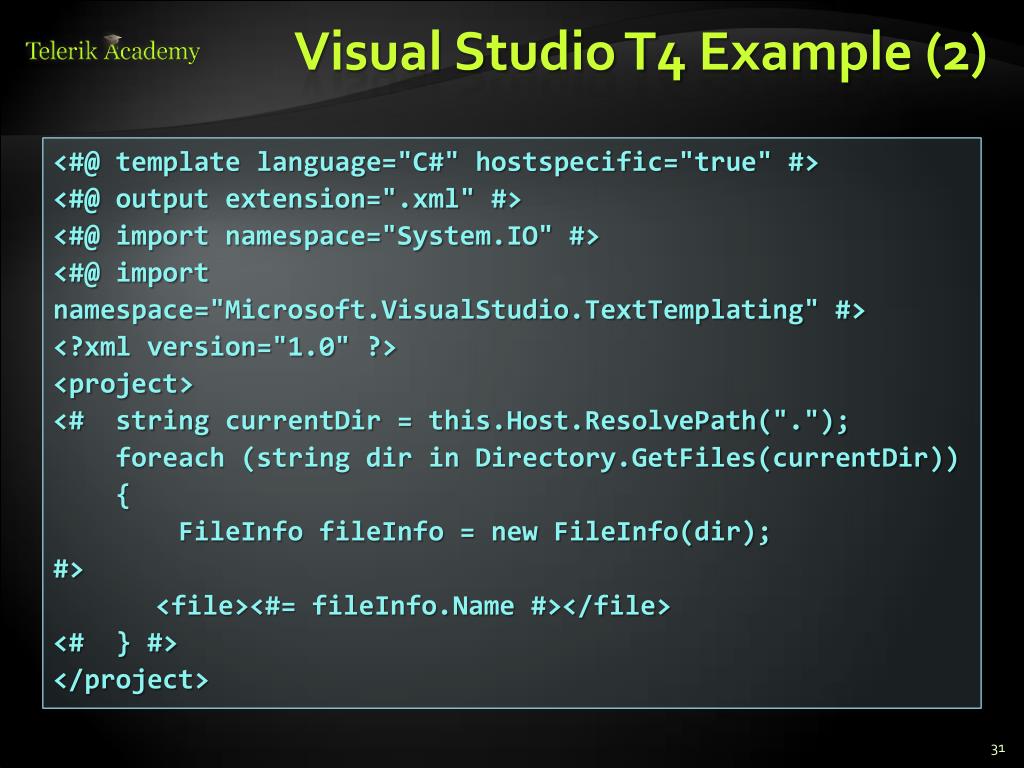Click the FileInfo fileInfo = new FileInfo(dir) line

point(474,532)
